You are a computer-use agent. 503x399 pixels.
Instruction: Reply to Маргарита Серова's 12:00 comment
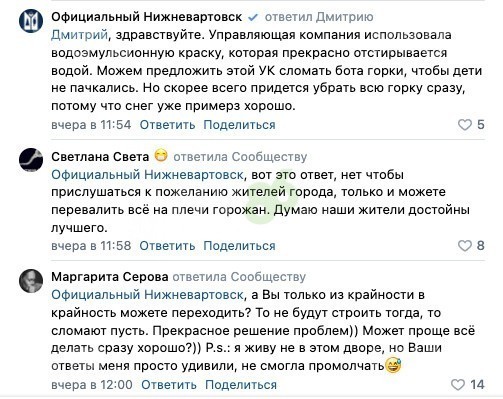click(169, 385)
